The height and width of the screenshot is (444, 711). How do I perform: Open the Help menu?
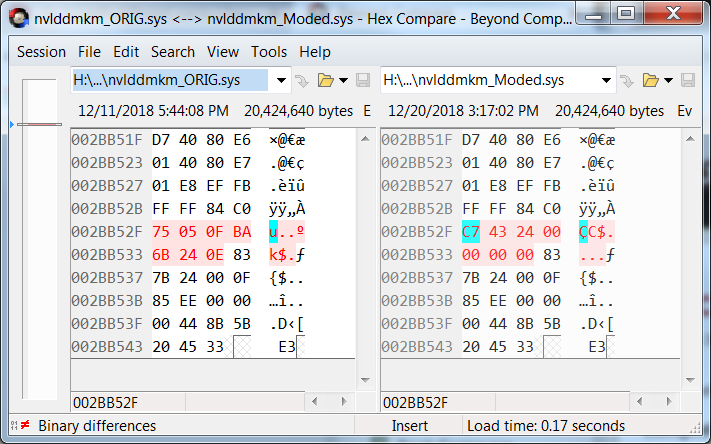pyautogui.click(x=315, y=52)
